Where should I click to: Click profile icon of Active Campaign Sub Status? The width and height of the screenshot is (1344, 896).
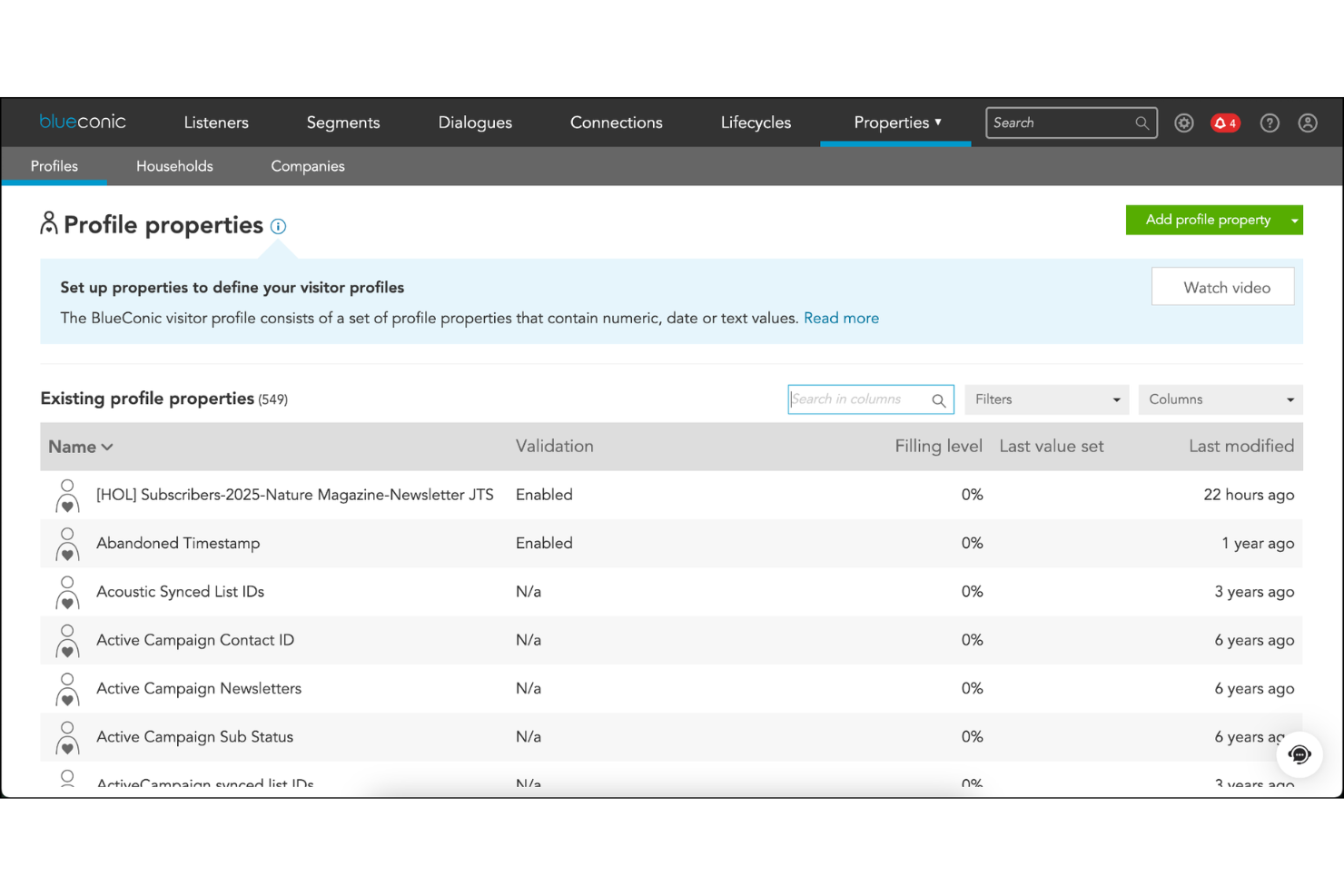[67, 738]
